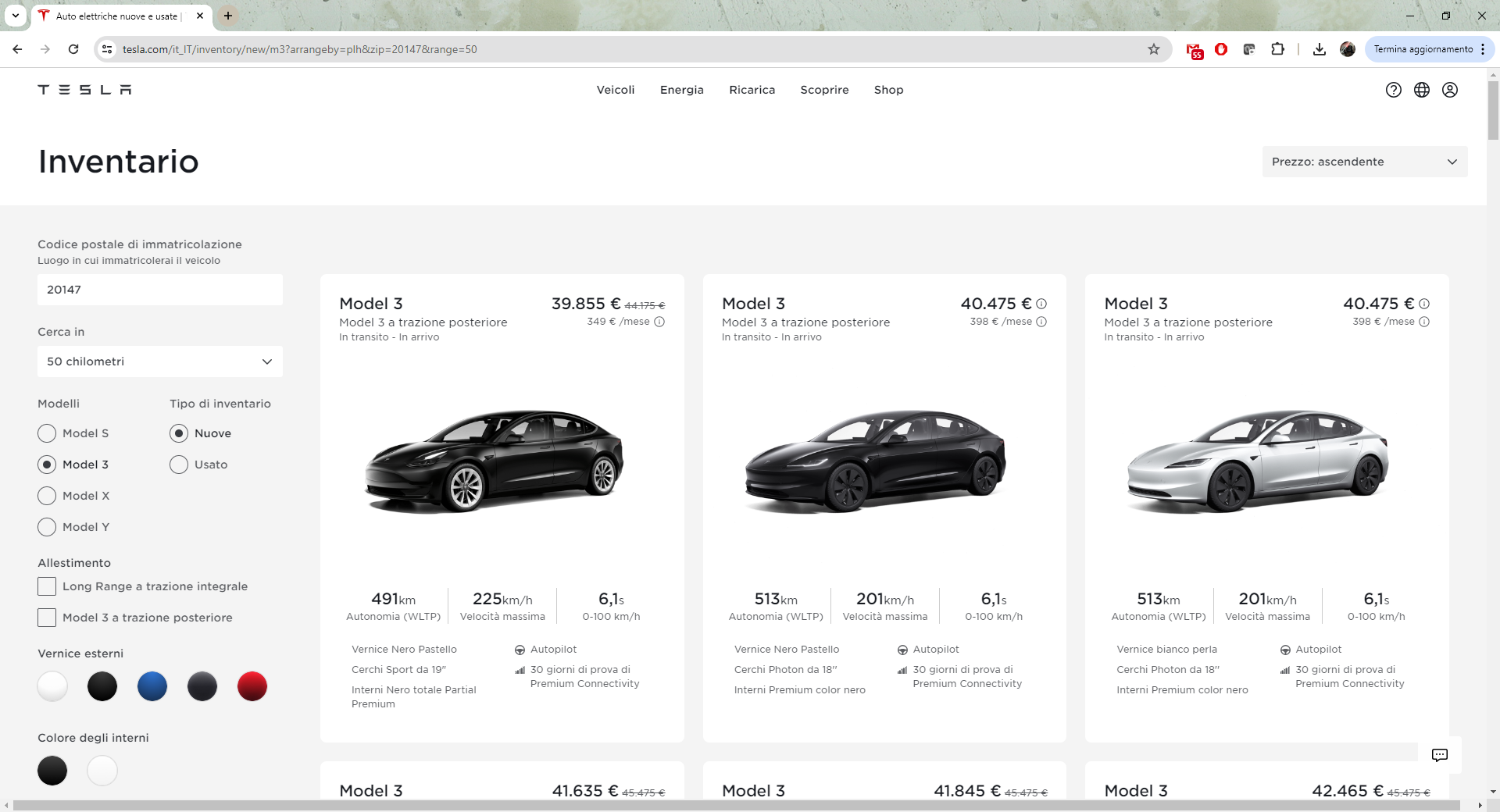Filter by blue exterior paint

click(152, 686)
